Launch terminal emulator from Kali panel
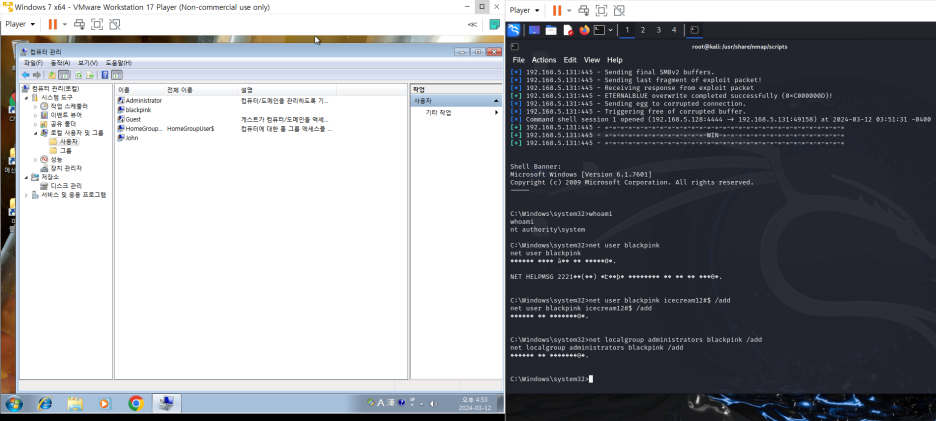 click(600, 30)
